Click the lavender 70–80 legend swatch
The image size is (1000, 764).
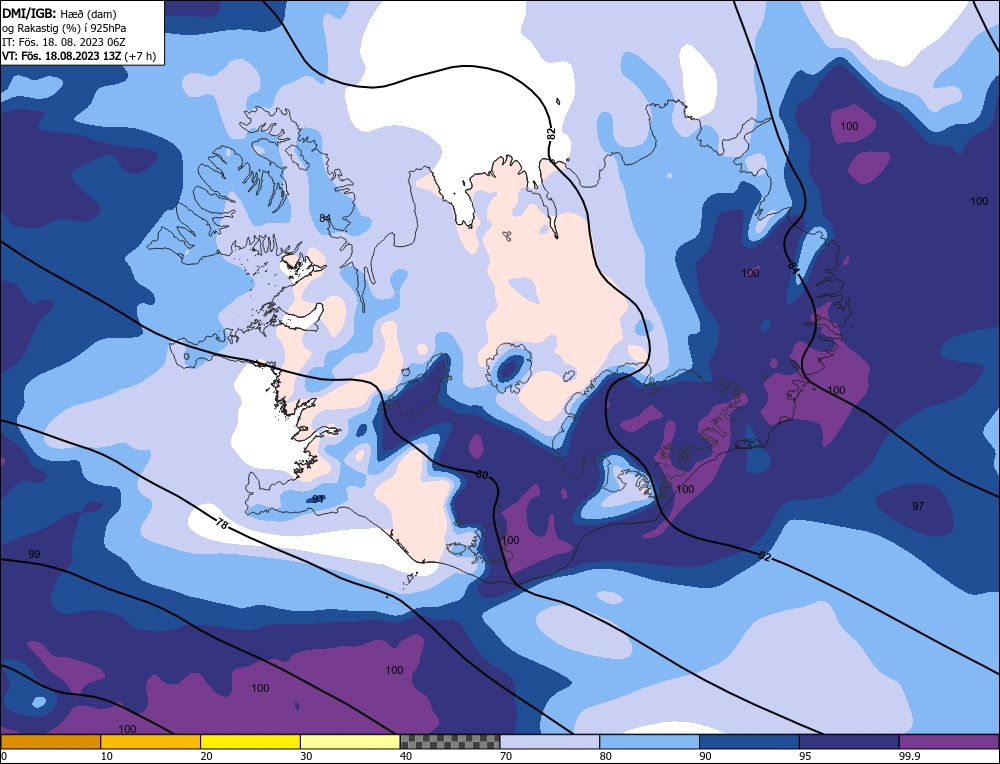550,741
